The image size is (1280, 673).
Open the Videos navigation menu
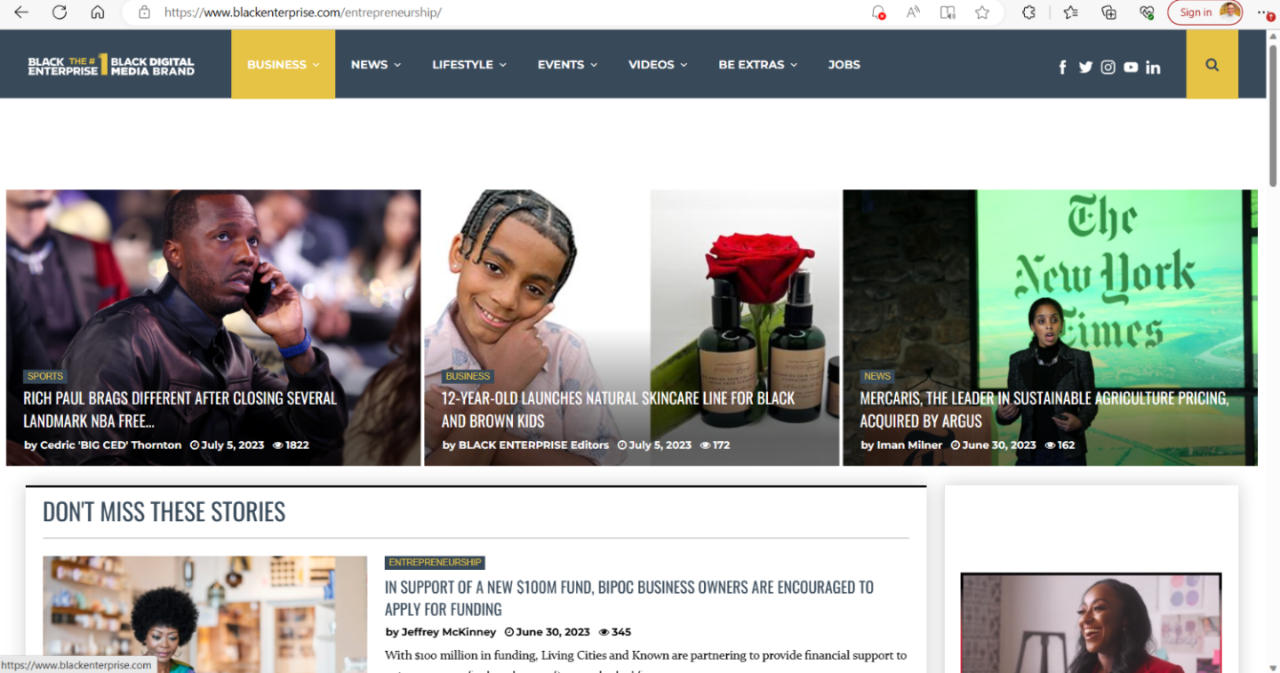click(657, 65)
